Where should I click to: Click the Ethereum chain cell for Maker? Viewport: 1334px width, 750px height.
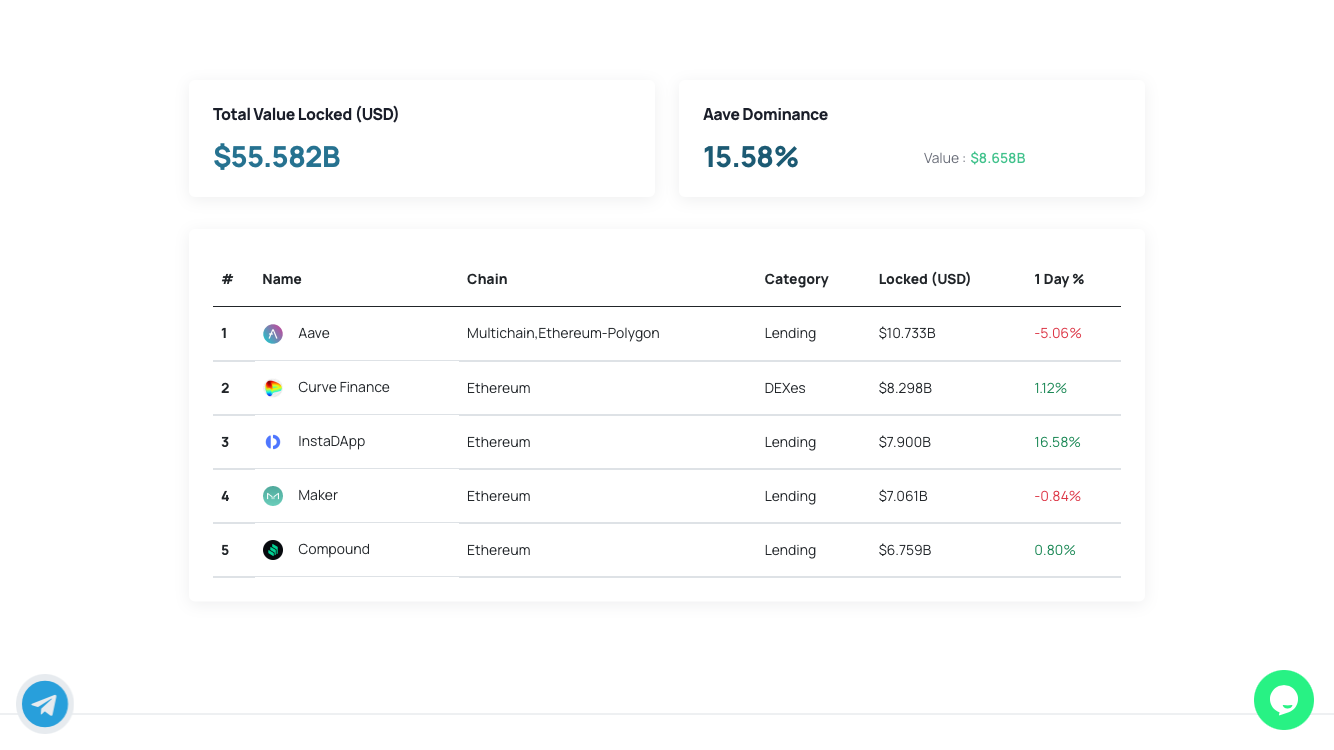click(x=499, y=496)
